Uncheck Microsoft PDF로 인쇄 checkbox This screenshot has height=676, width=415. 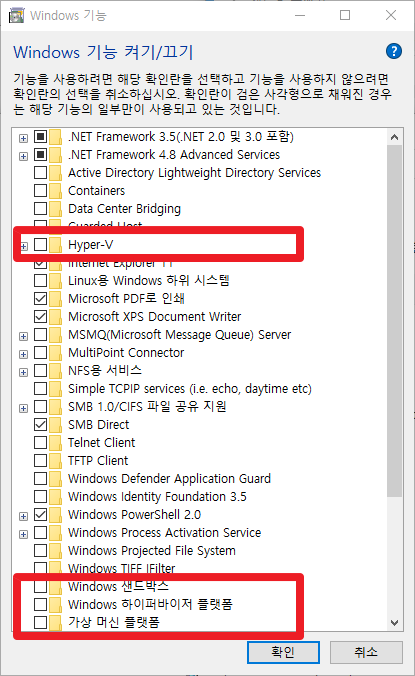41,298
